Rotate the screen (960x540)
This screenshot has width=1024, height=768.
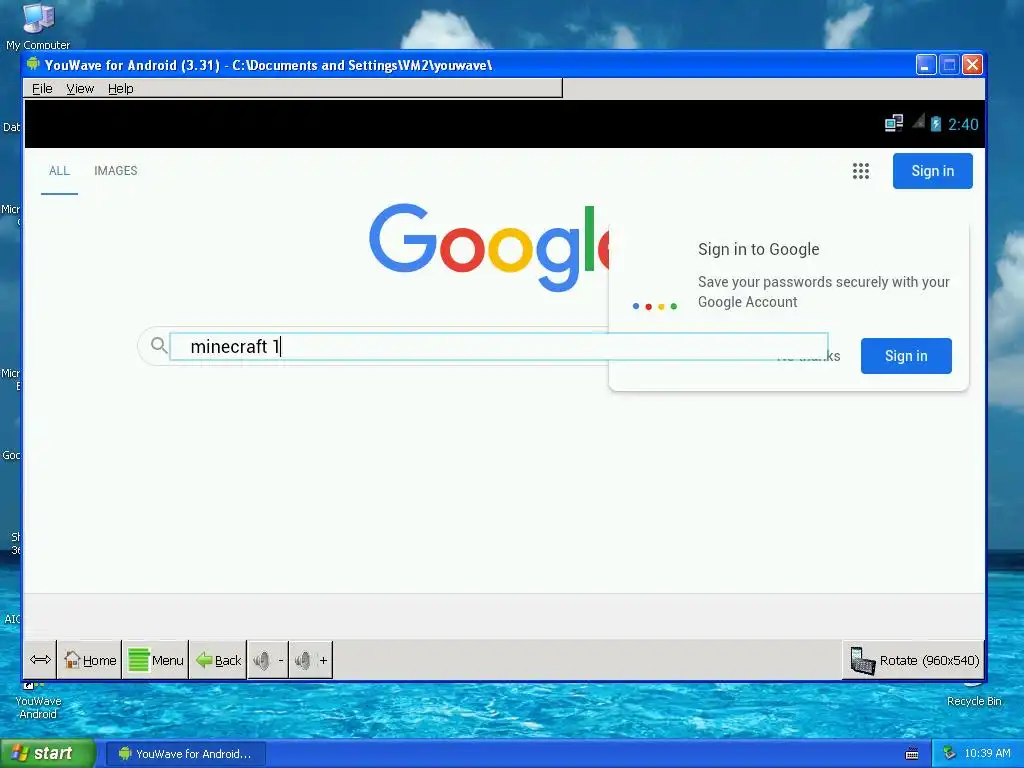click(914, 660)
